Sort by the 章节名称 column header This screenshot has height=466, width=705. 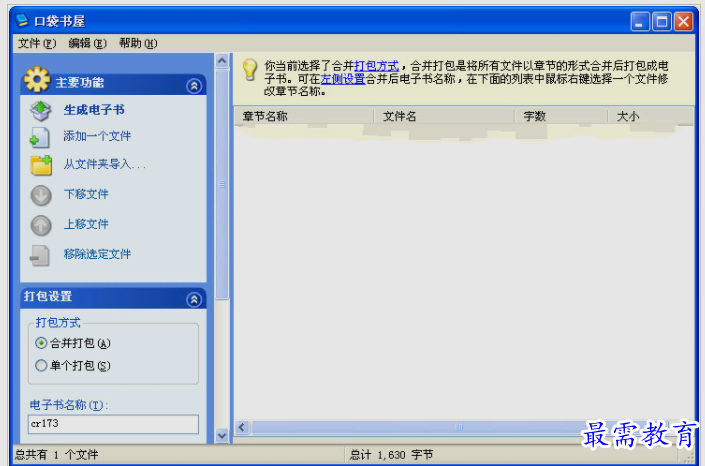[304, 116]
